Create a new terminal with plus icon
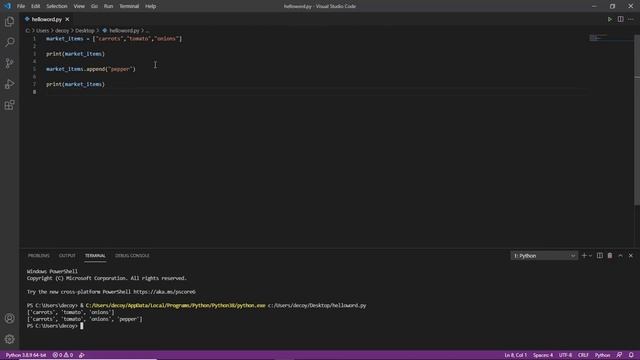Image resolution: width=640 pixels, height=360 pixels. tap(584, 256)
